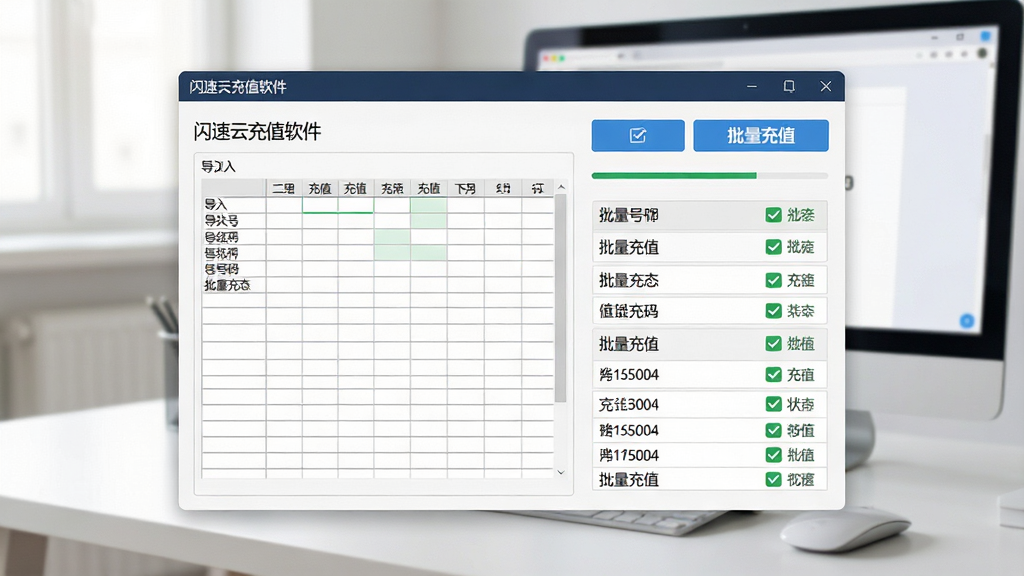
Task: Uncheck the checkbox in the topmost 批量号 list row
Action: point(774,215)
